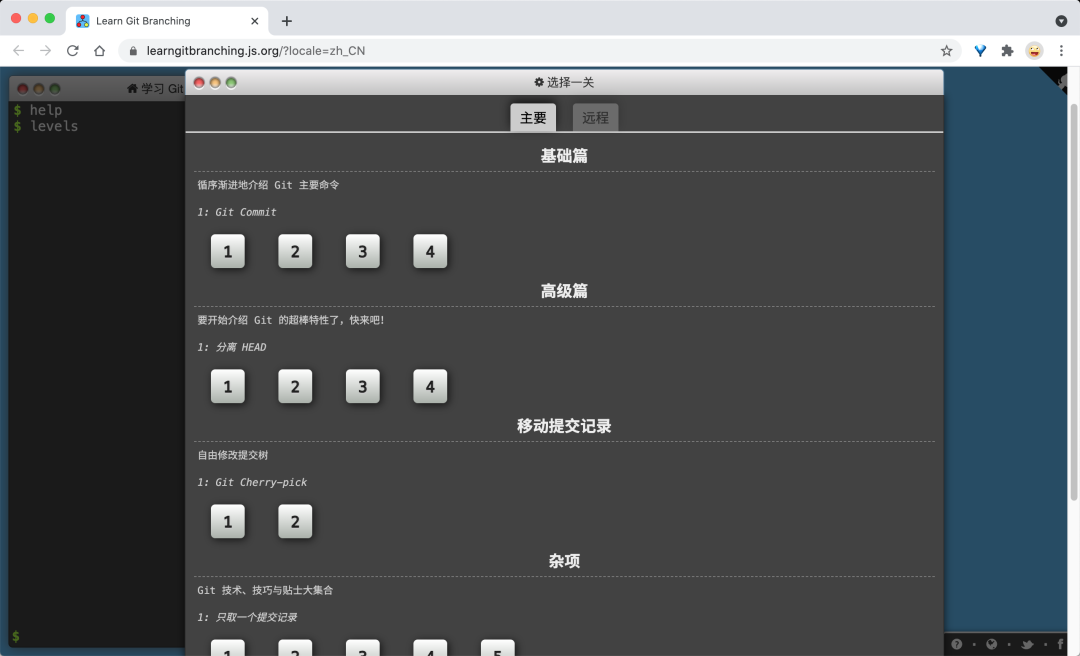Click the '1: 分离 HEAD' label
This screenshot has height=656, width=1080.
tap(231, 347)
